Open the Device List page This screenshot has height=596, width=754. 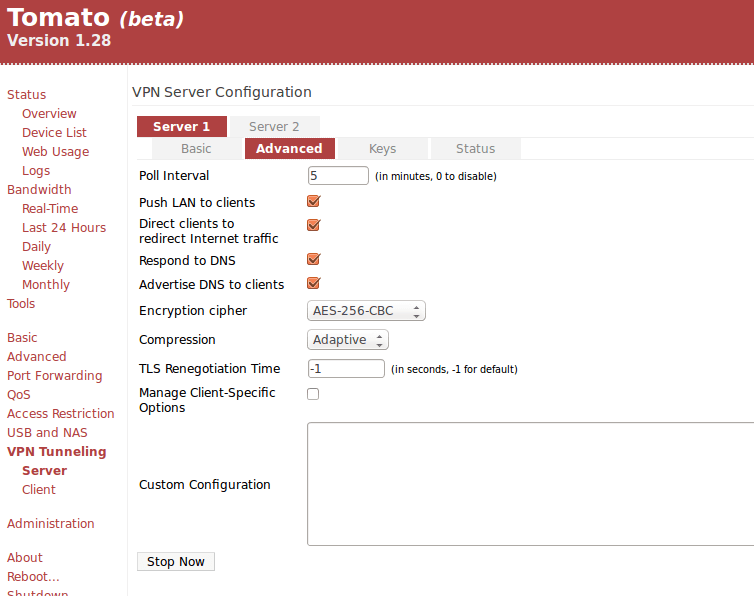tap(54, 133)
